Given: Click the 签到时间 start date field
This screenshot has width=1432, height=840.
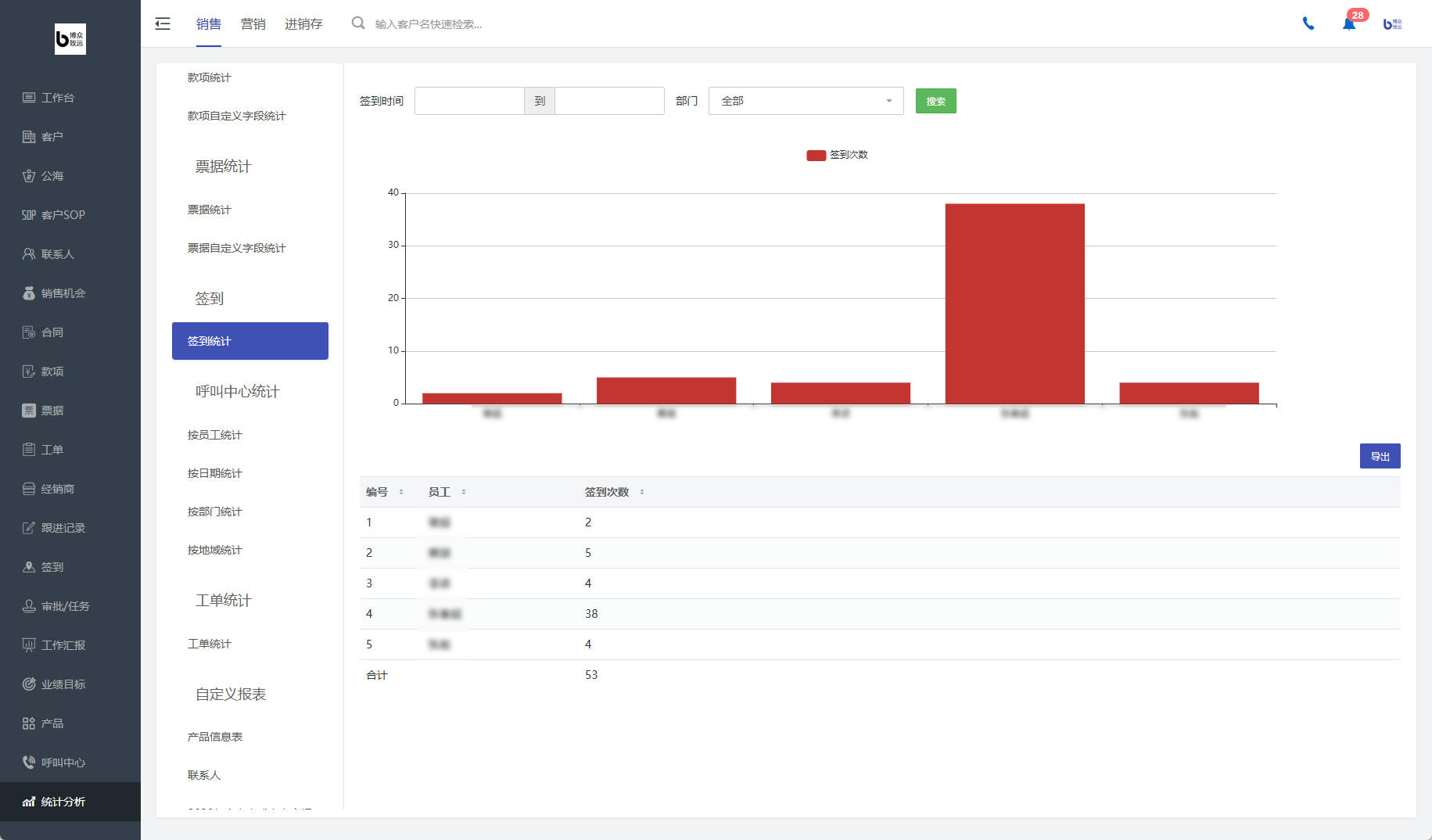Looking at the screenshot, I should [x=469, y=101].
